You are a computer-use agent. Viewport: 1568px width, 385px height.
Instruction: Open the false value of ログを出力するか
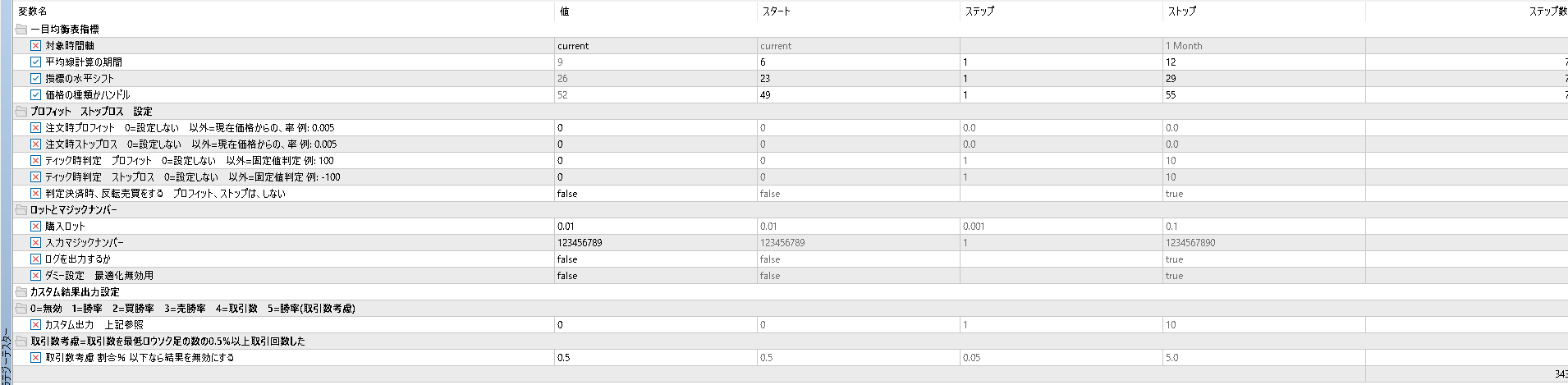[x=654, y=259]
